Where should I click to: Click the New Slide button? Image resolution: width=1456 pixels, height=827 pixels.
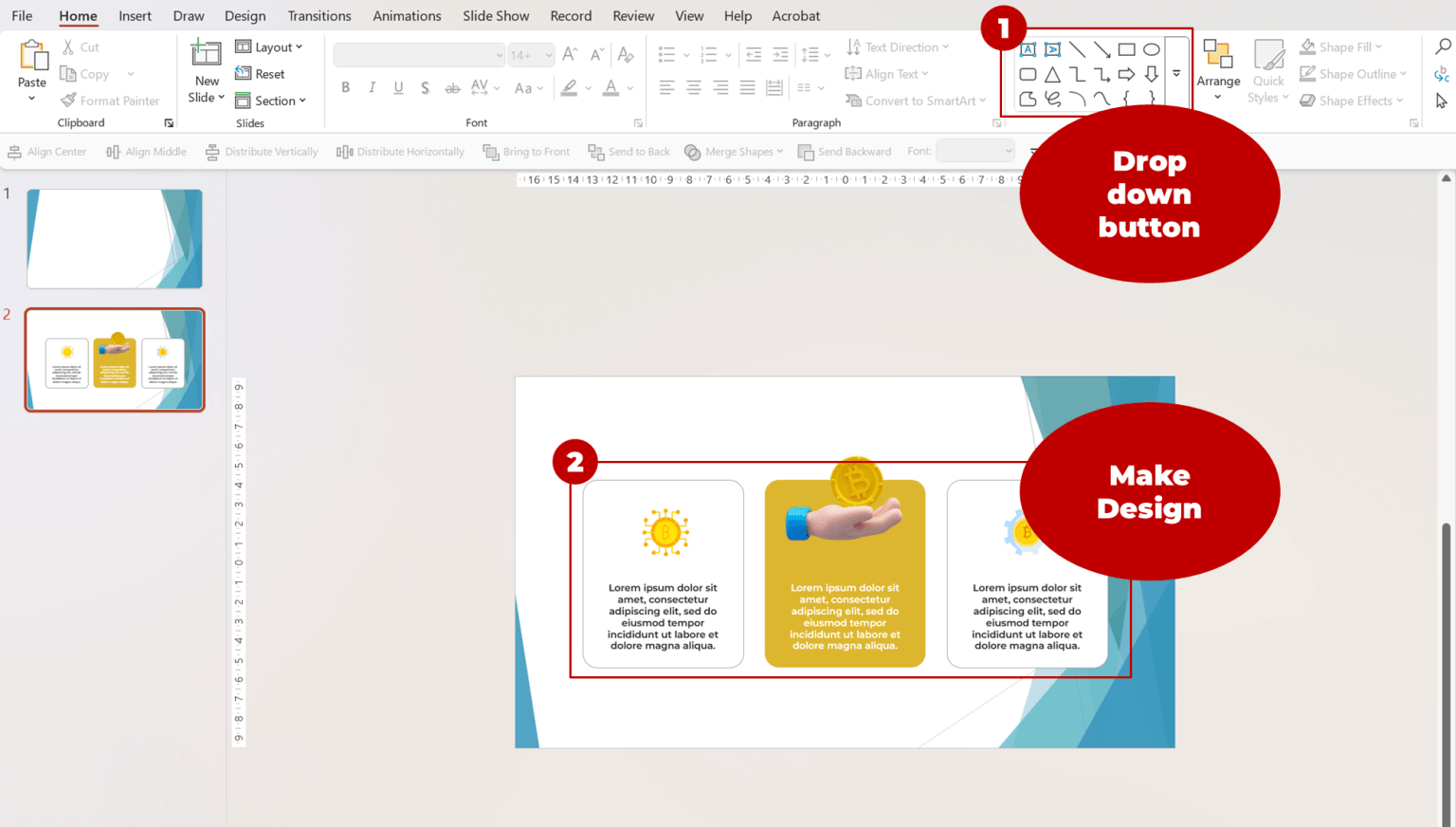click(x=205, y=63)
